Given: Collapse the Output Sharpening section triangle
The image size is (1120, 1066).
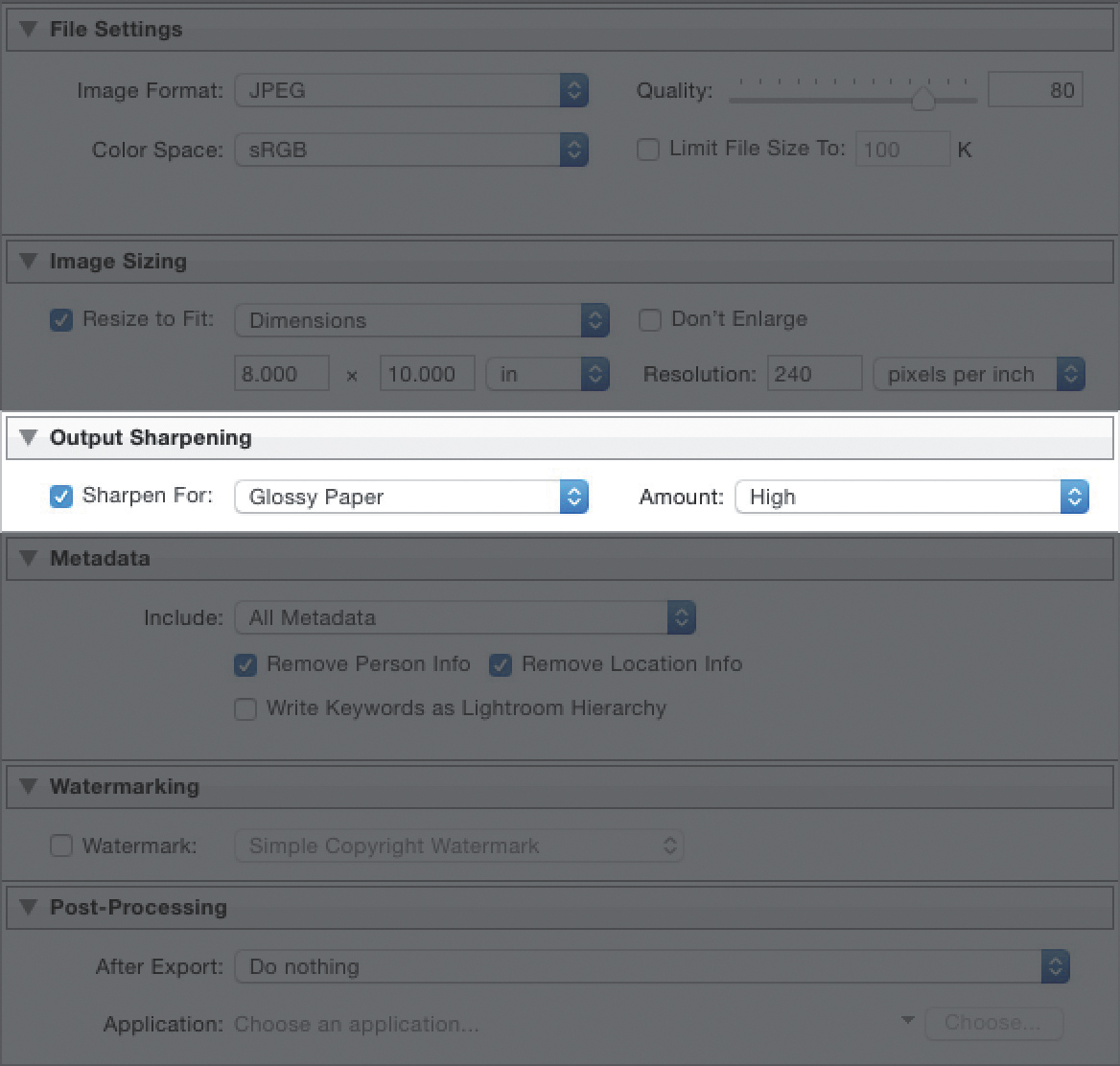Looking at the screenshot, I should click(x=29, y=438).
